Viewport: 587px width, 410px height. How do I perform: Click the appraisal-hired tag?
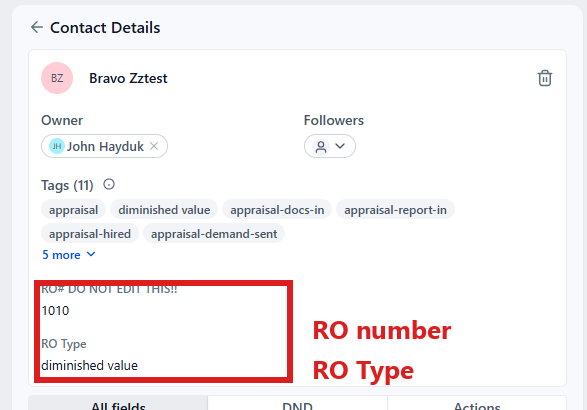[x=90, y=234]
